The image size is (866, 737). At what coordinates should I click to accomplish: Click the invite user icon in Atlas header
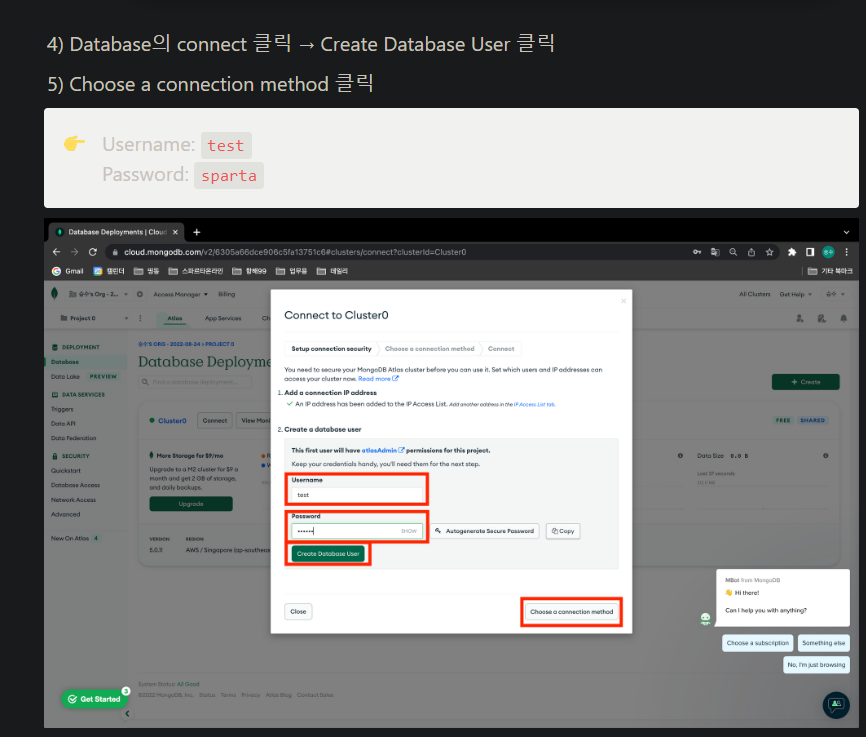(x=800, y=318)
